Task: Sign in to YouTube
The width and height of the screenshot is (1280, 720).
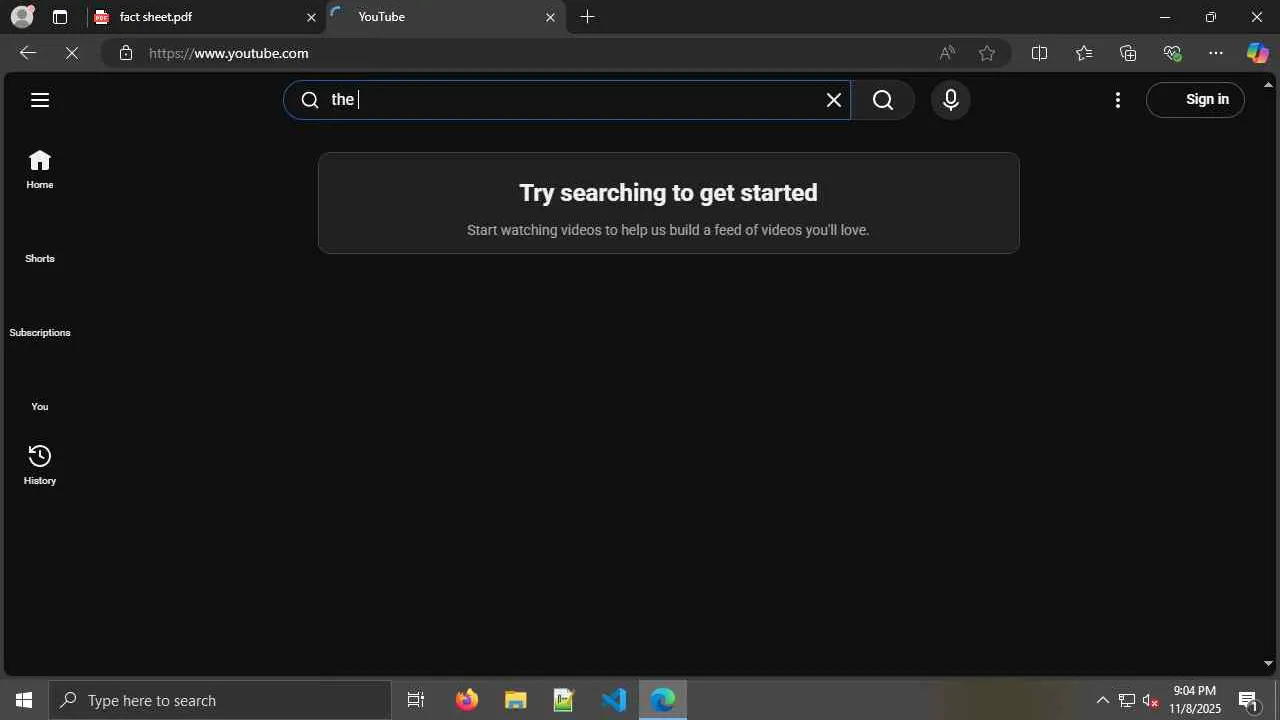Action: [1195, 100]
